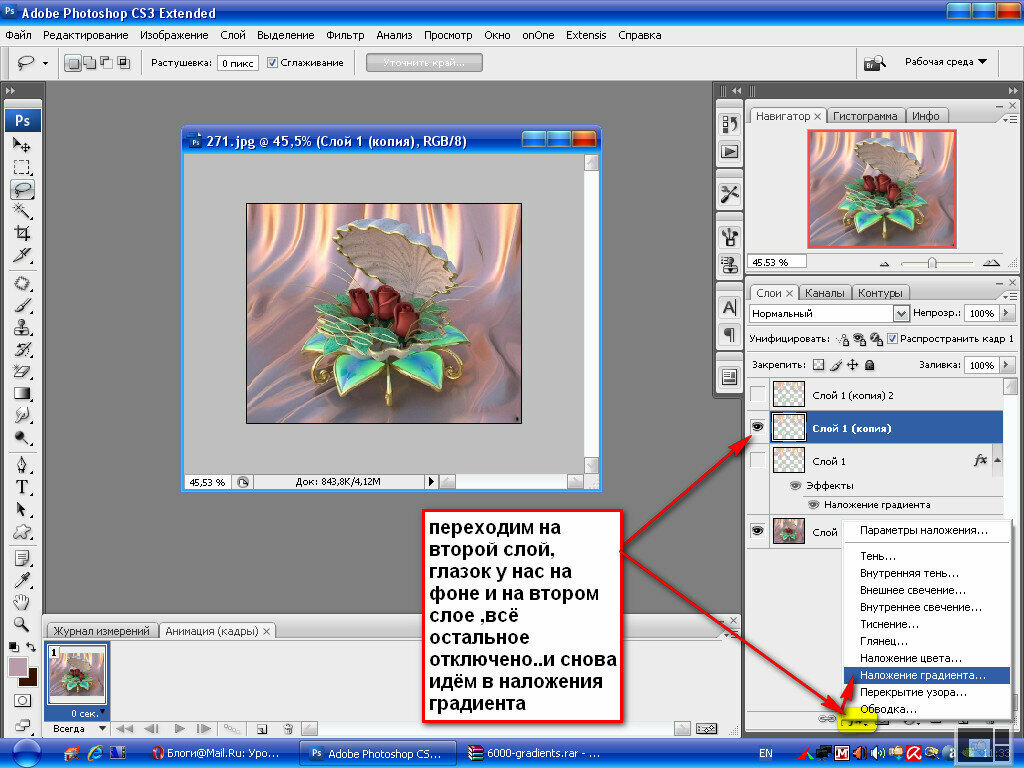This screenshot has height=768, width=1024.
Task: Select the Horizontal Type tool
Action: click(x=22, y=487)
